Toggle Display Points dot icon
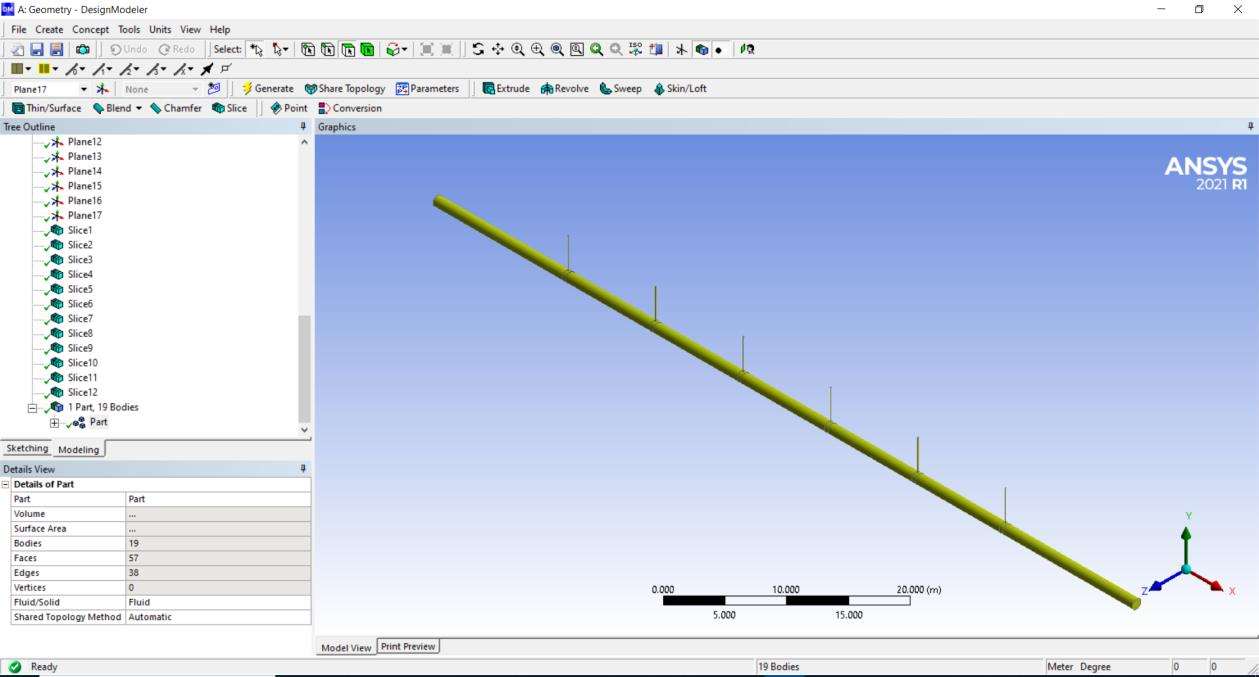 719,49
